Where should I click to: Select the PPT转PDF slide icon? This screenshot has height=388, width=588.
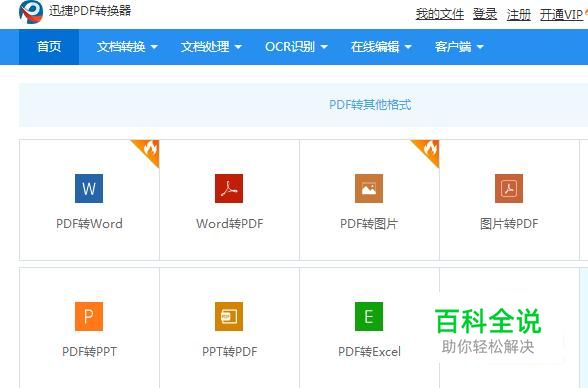229,316
